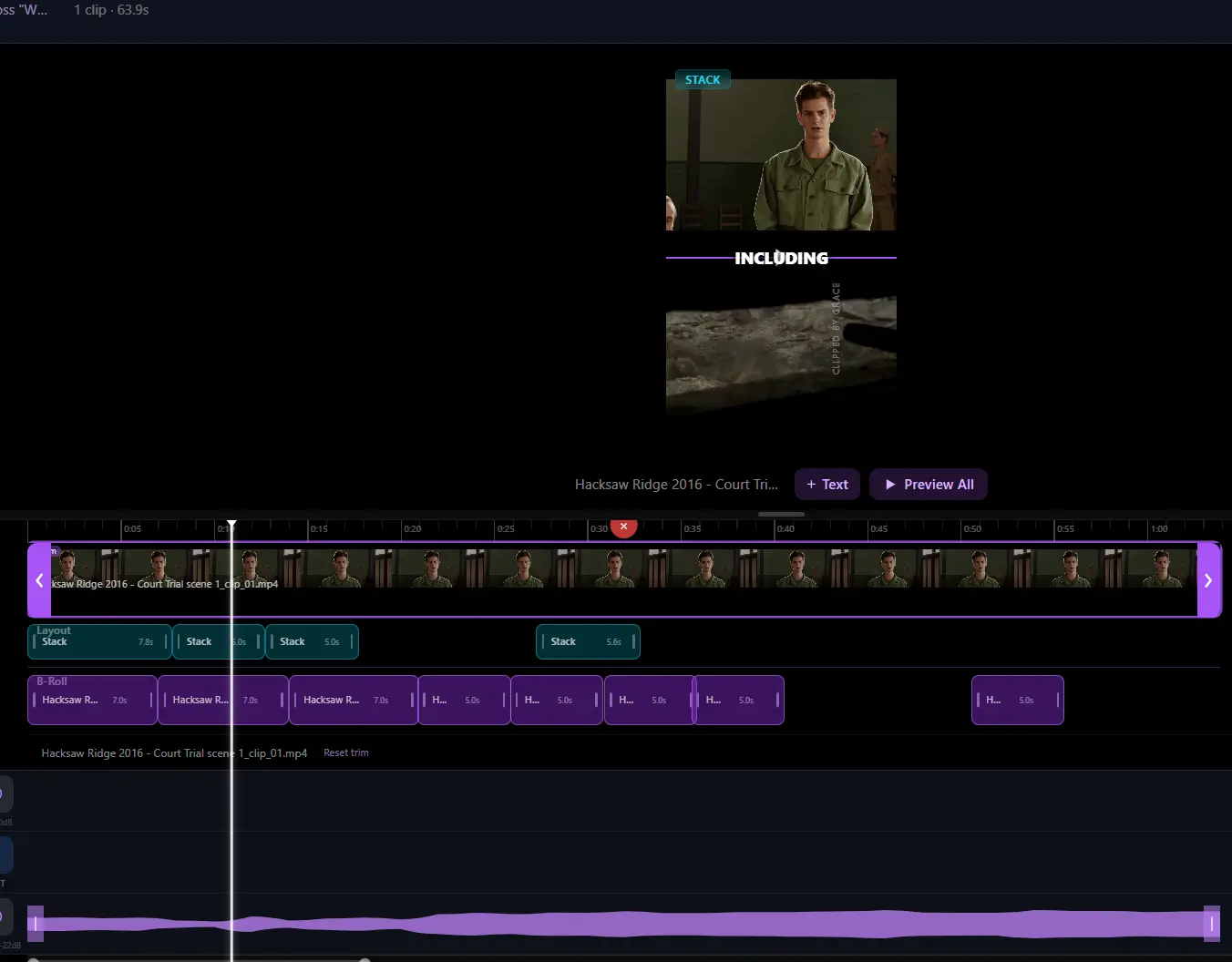1232x962 pixels.
Task: Click the right chevron trim handle of the main clip
Action: pyautogui.click(x=1208, y=580)
